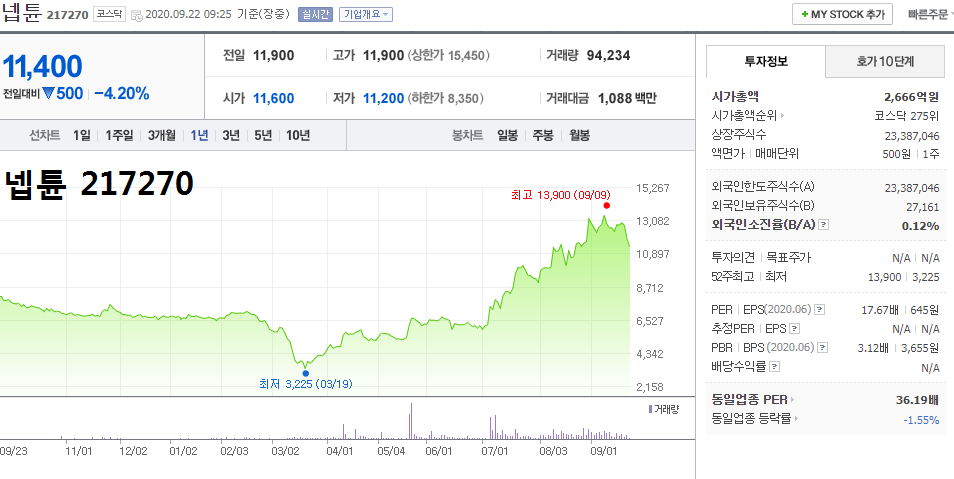Add stock with MY STOCK 추가 button

pyautogui.click(x=842, y=14)
